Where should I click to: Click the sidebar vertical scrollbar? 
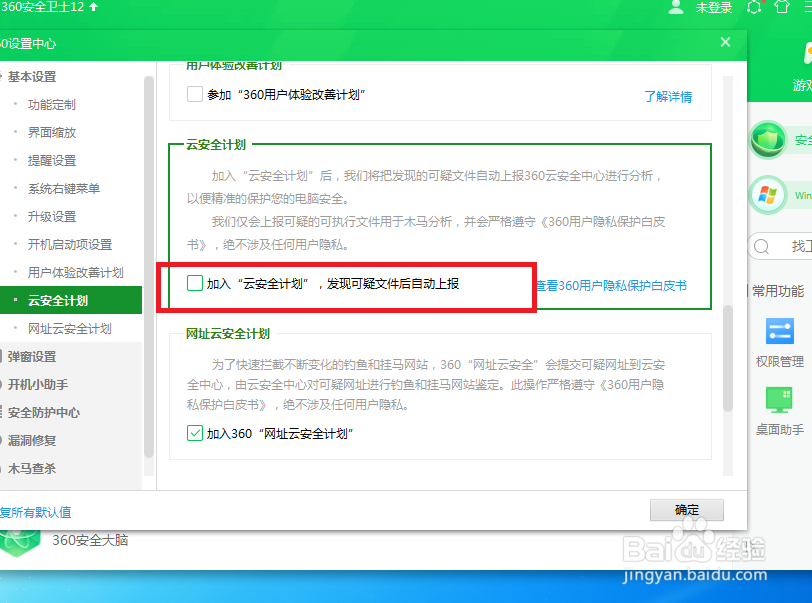pos(149,267)
